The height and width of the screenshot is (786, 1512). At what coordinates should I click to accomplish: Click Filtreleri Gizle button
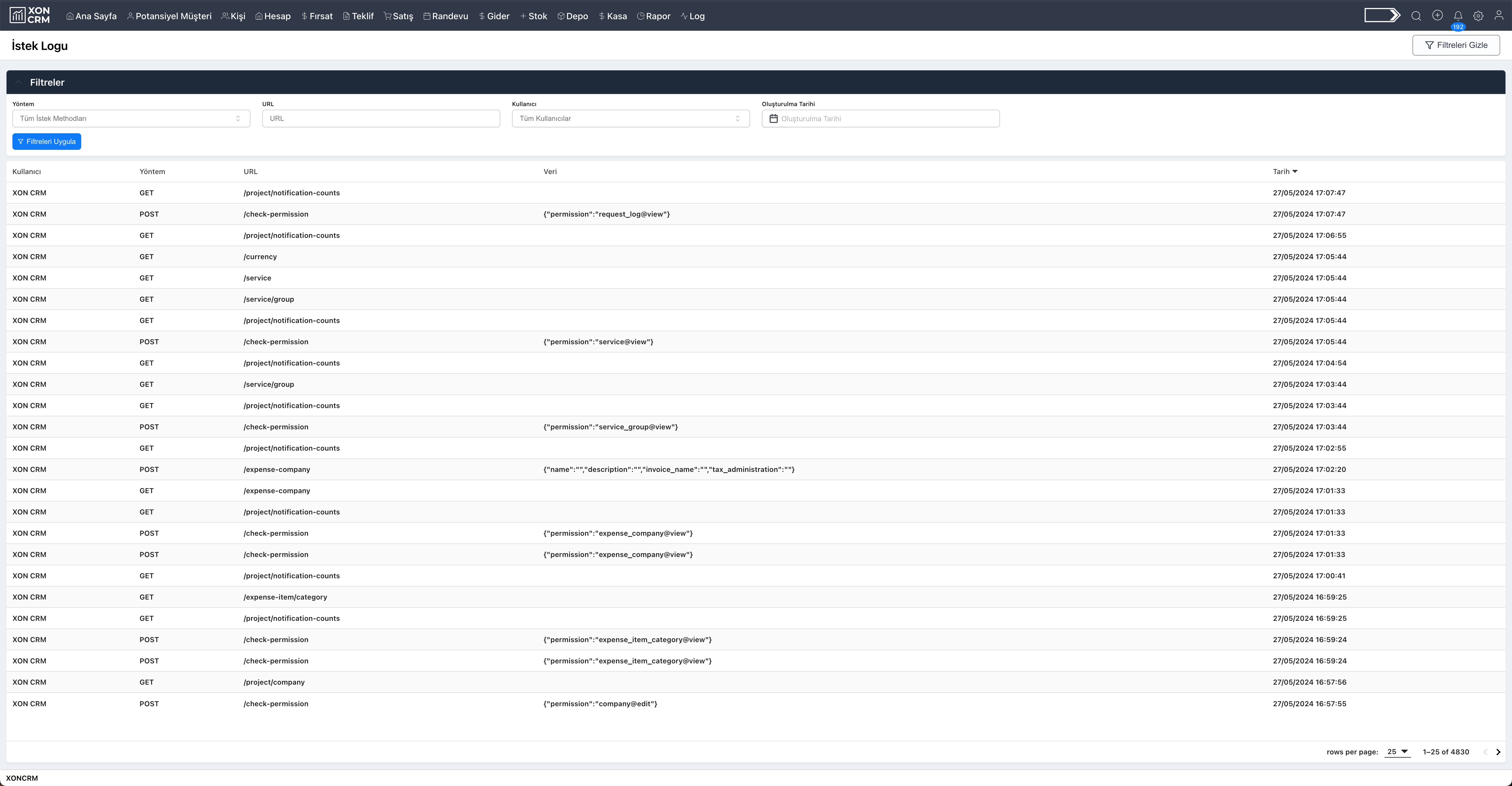[1456, 45]
